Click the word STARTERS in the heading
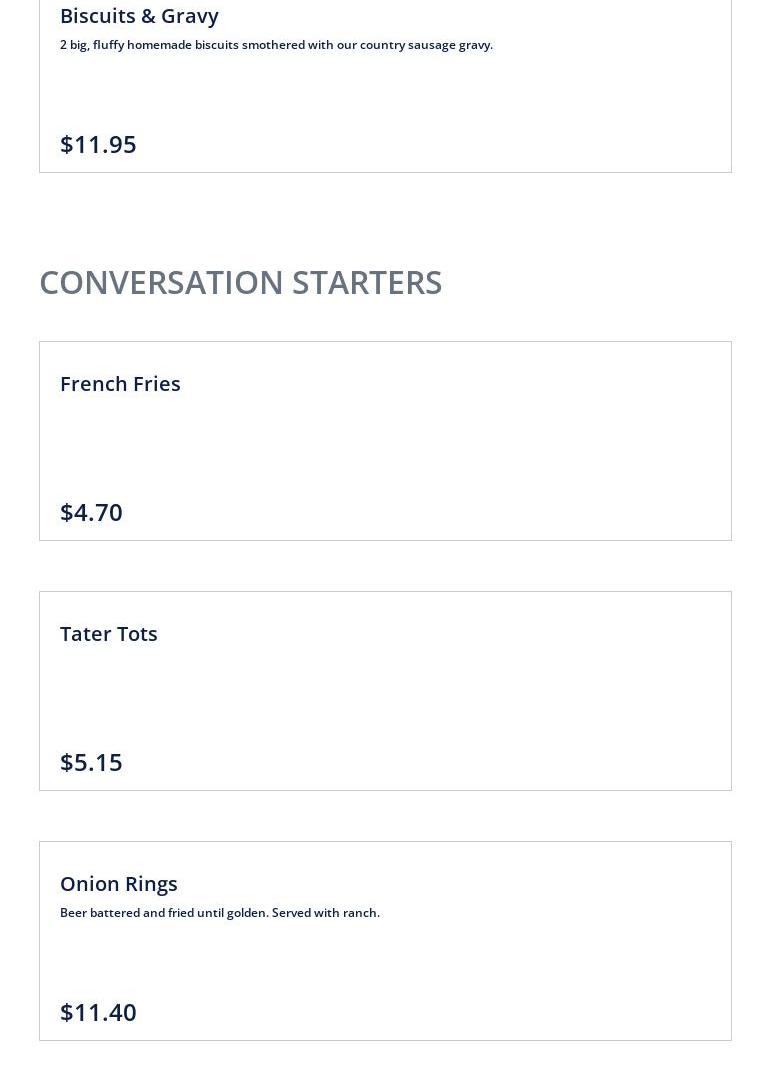Screen dimensions: 770x1082 pos(367,282)
